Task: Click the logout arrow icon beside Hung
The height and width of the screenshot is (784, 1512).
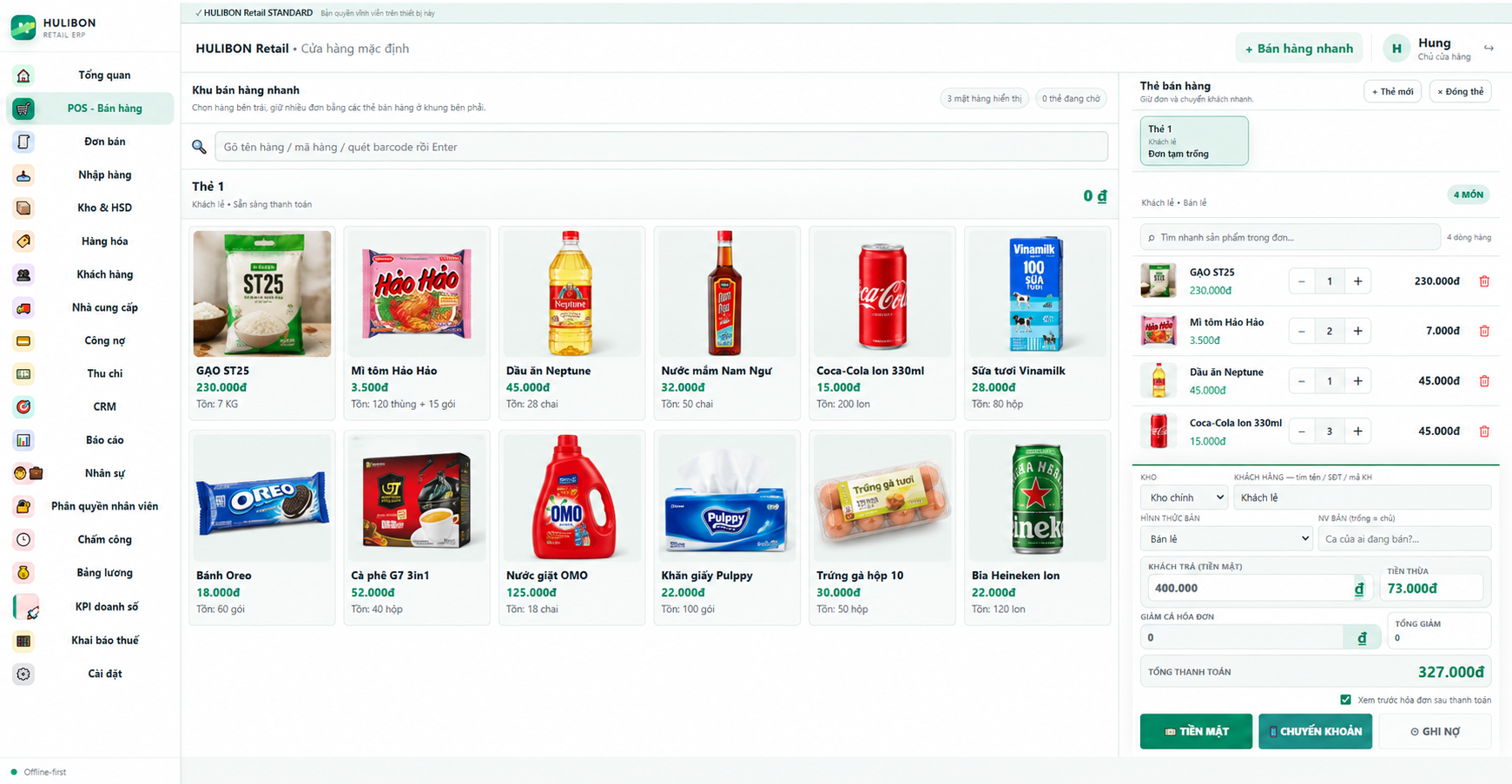Action: point(1489,49)
